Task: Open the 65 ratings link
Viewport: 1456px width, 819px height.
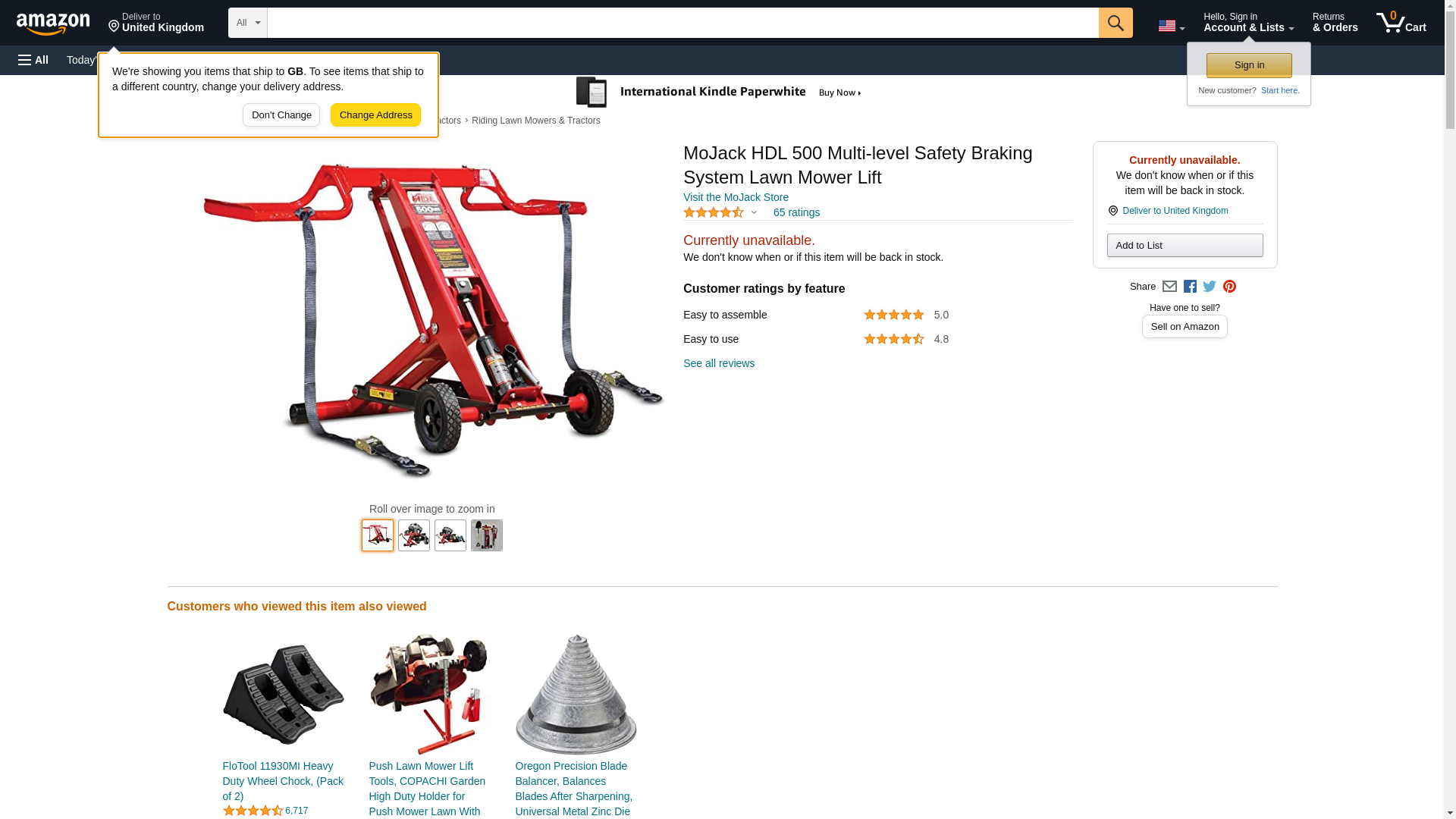Action: (796, 213)
